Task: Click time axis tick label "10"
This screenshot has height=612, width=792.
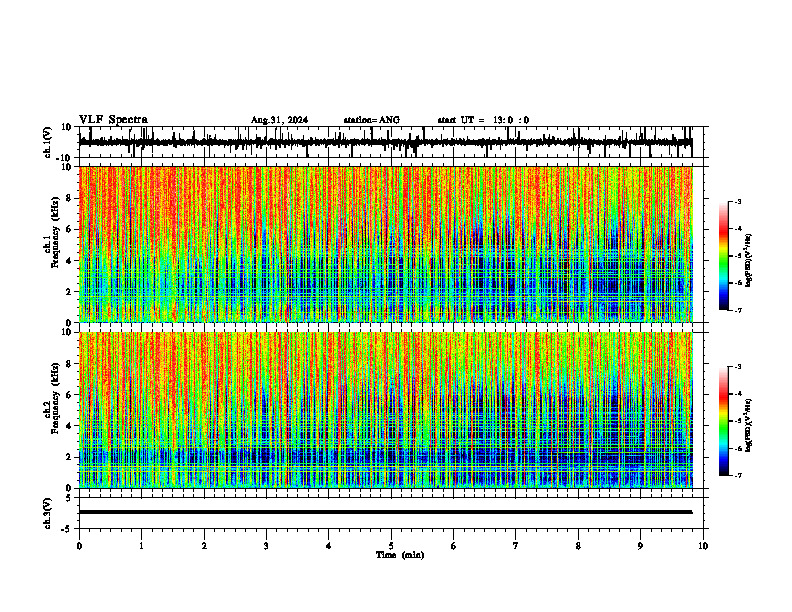Action: point(703,546)
